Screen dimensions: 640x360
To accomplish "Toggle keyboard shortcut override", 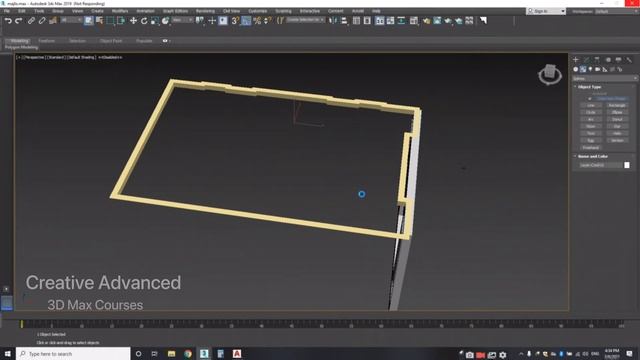I will [x=223, y=21].
